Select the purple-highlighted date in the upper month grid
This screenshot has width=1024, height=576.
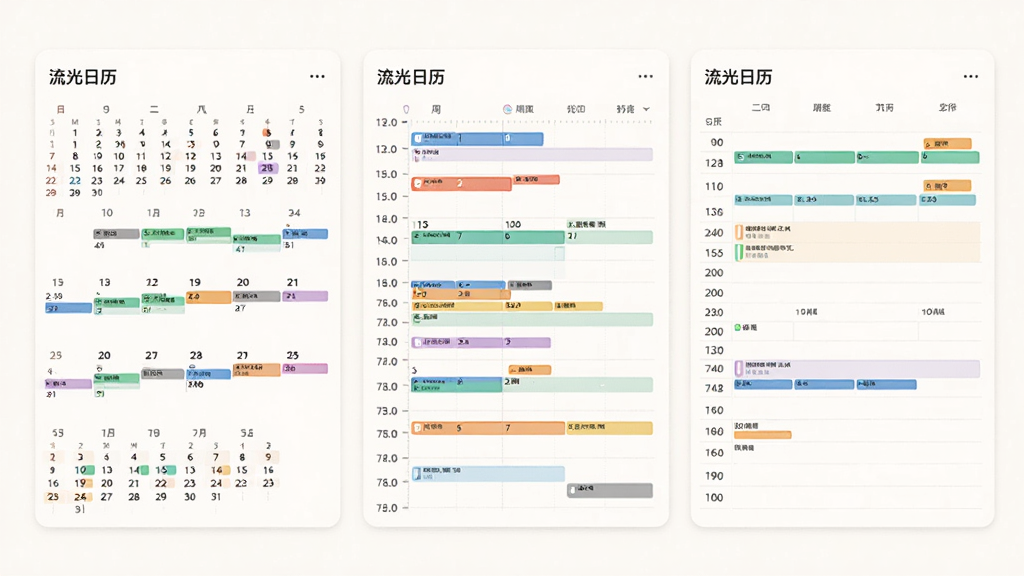(x=267, y=168)
